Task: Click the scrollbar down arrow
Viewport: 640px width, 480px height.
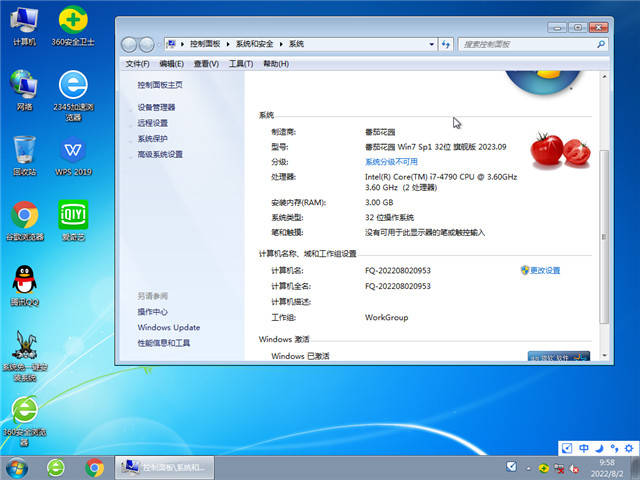Action: (604, 356)
